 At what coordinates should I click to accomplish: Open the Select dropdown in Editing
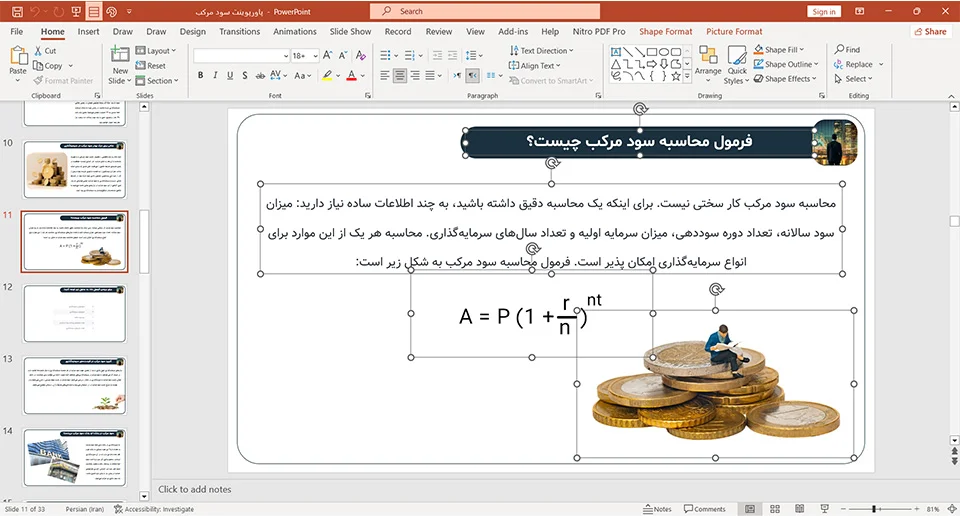tap(853, 78)
